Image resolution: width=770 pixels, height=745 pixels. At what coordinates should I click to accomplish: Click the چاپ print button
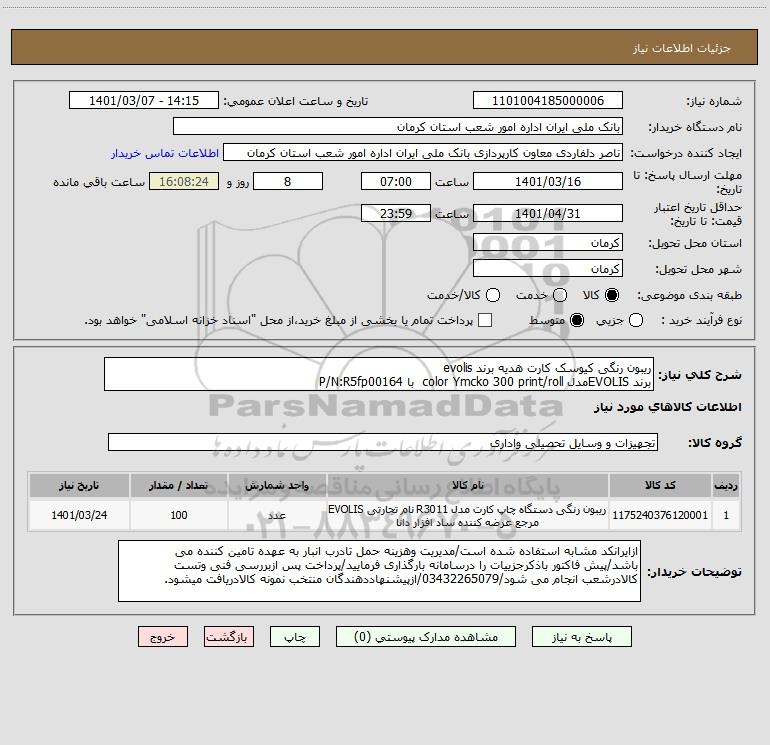(295, 637)
